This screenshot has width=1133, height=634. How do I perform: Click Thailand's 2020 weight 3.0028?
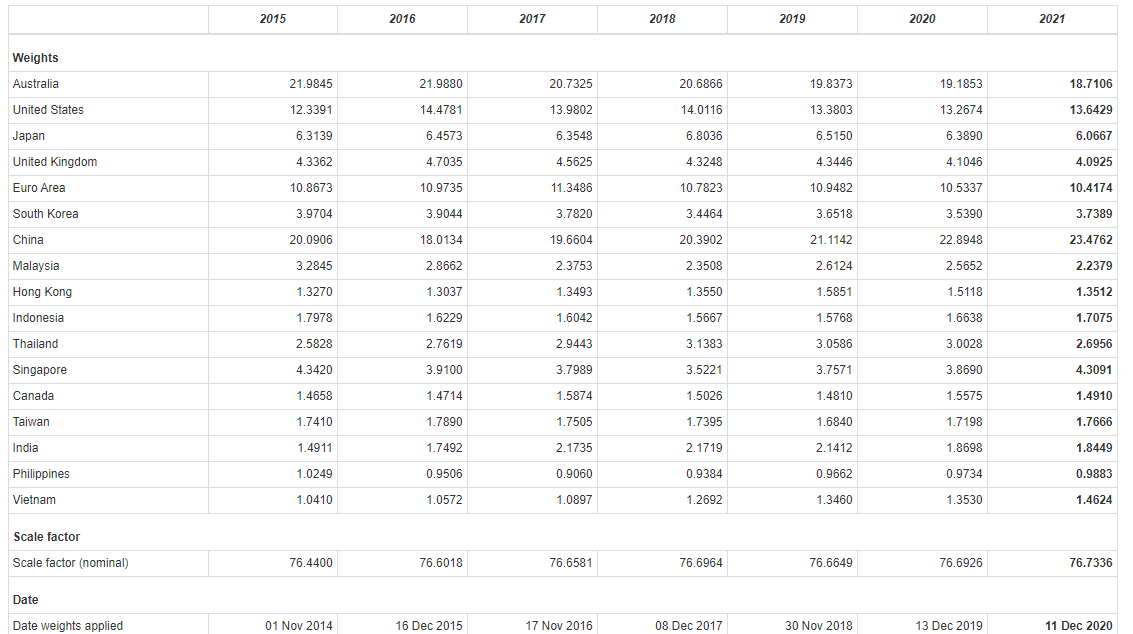pyautogui.click(x=961, y=344)
